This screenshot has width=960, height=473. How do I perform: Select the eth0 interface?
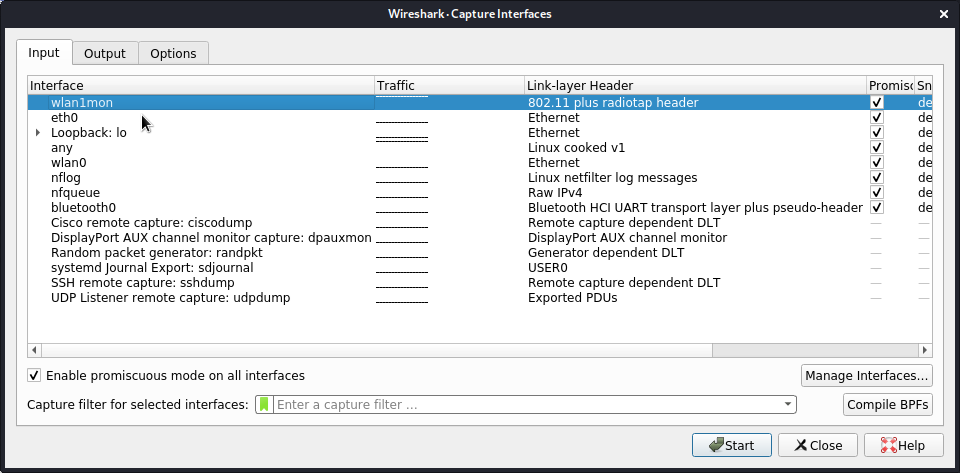coord(64,117)
